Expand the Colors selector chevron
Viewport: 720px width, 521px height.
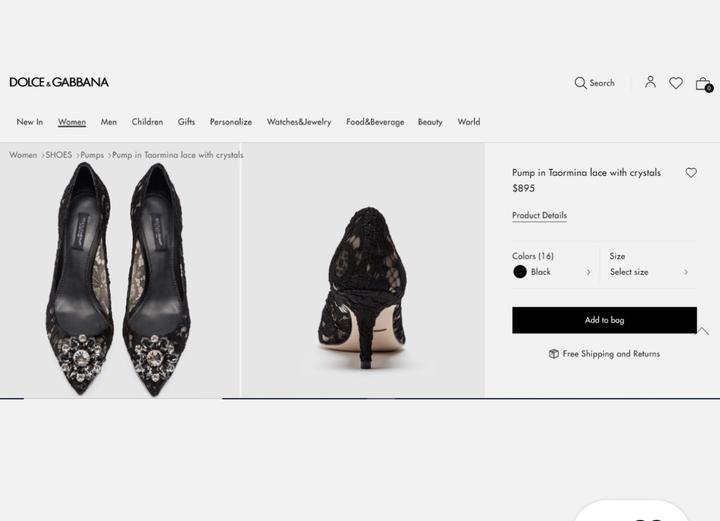(x=588, y=272)
